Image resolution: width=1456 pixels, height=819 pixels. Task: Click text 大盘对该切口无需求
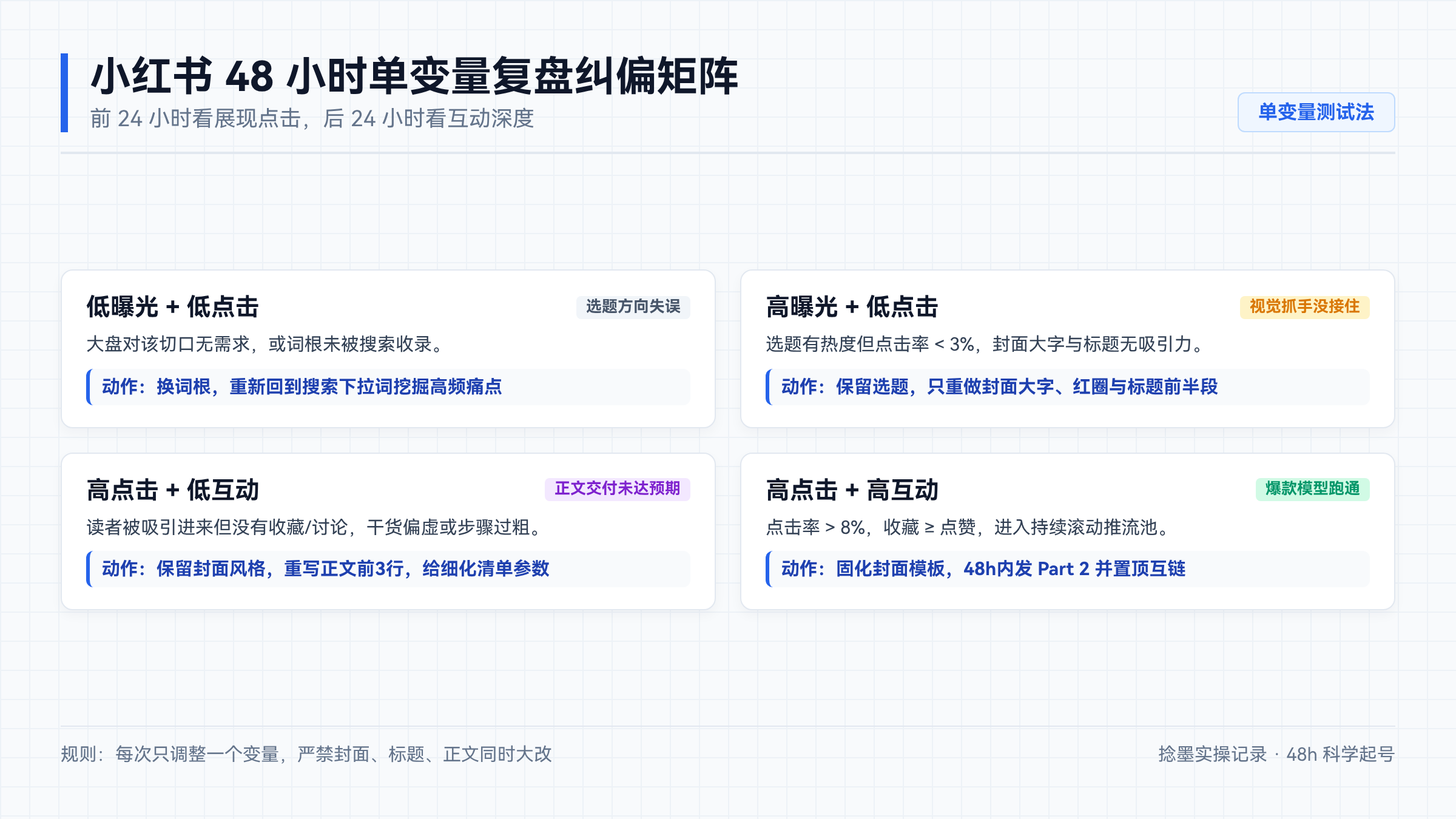coord(168,344)
